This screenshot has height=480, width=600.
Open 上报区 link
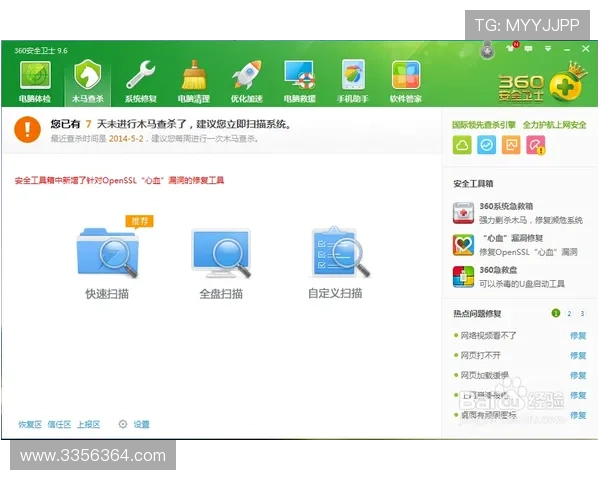click(88, 424)
